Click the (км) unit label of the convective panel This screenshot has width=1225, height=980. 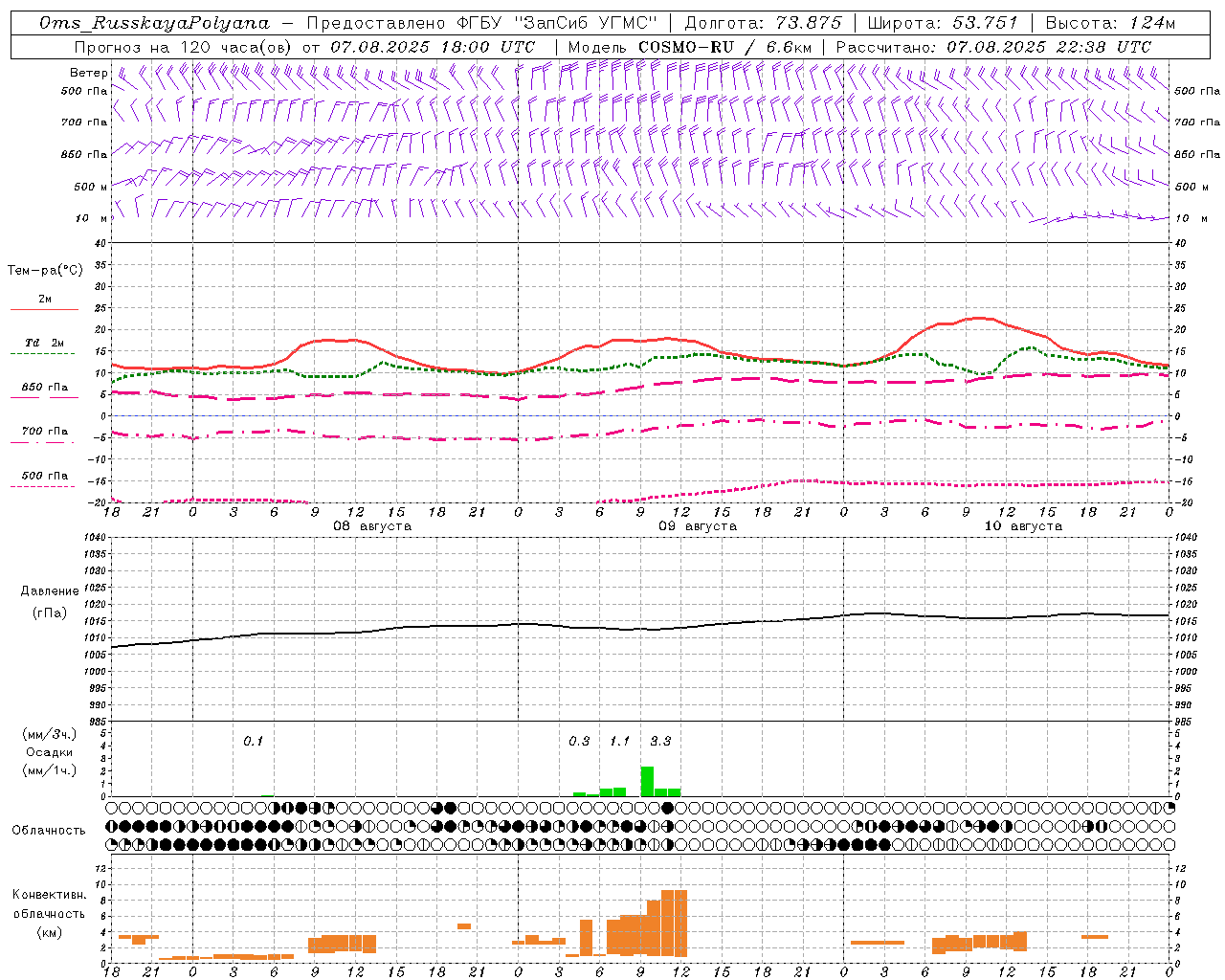point(49,932)
